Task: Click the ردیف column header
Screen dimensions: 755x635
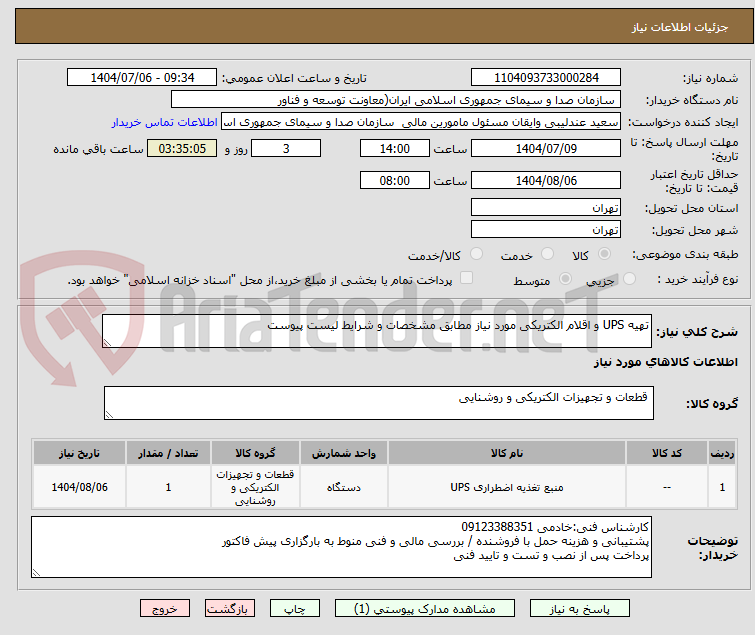Action: [722, 453]
